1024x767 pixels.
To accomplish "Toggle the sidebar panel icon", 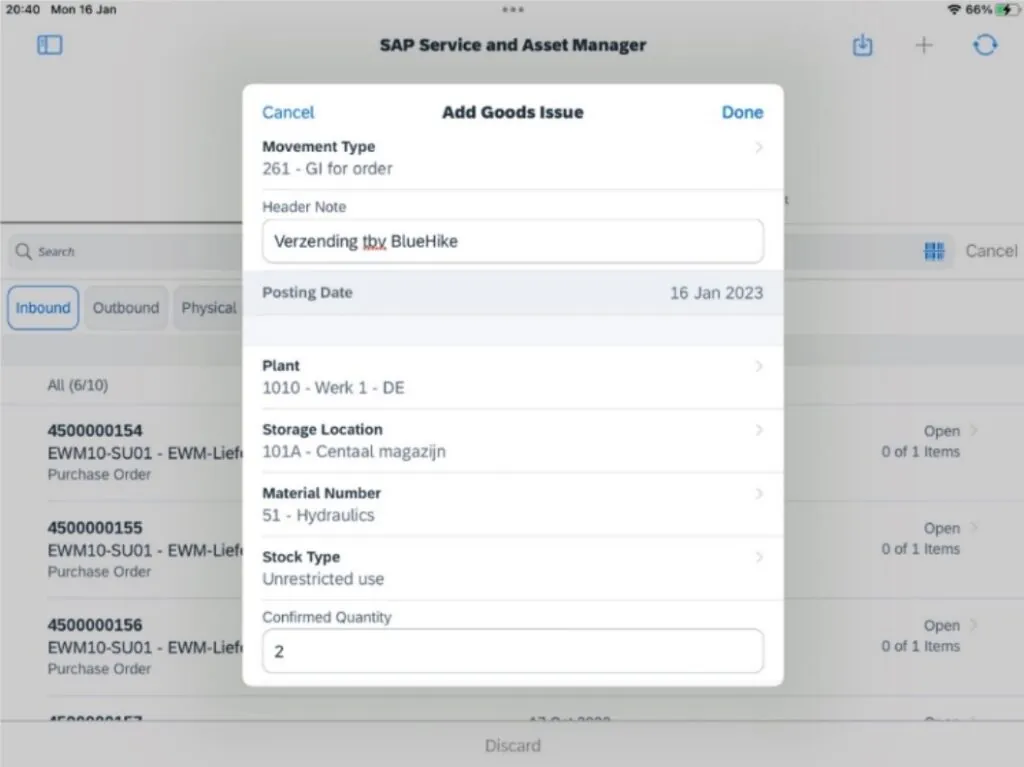I will tap(50, 45).
